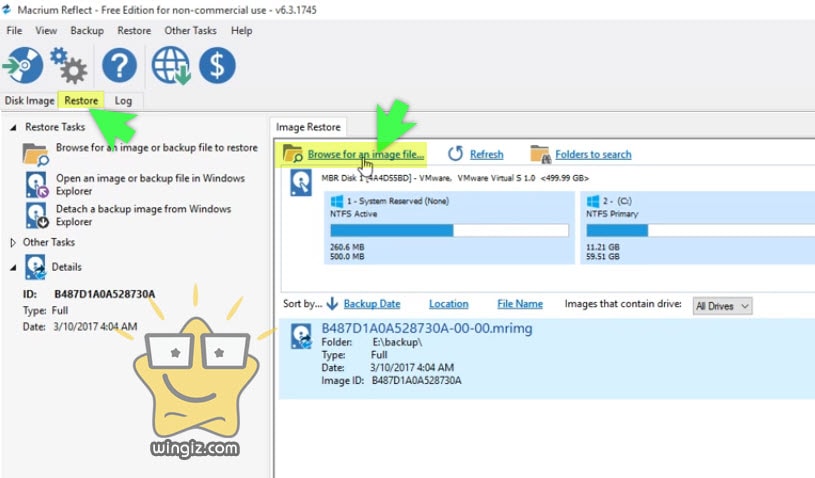Screen dimensions: 815x478
Task: Sort images by Backup Date
Action: pos(372,304)
